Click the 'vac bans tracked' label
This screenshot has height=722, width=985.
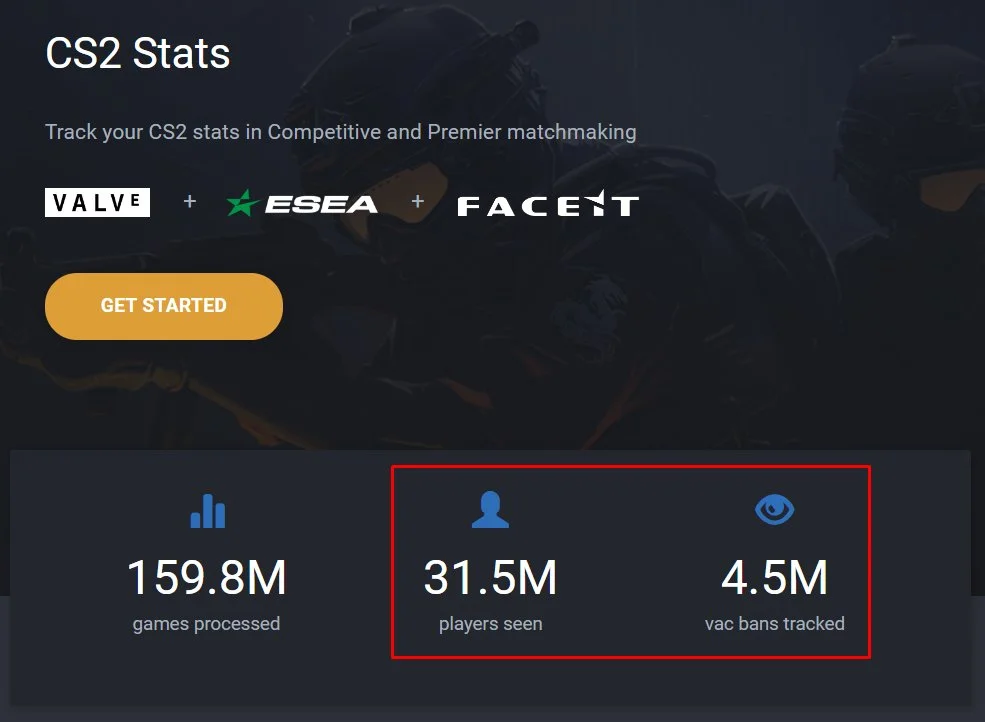point(775,623)
